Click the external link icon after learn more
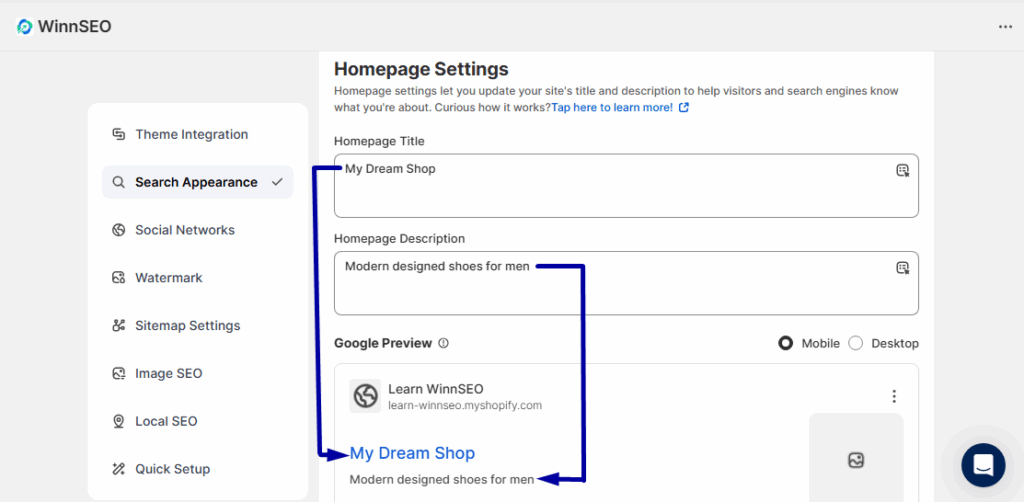The image size is (1024, 502). (684, 108)
